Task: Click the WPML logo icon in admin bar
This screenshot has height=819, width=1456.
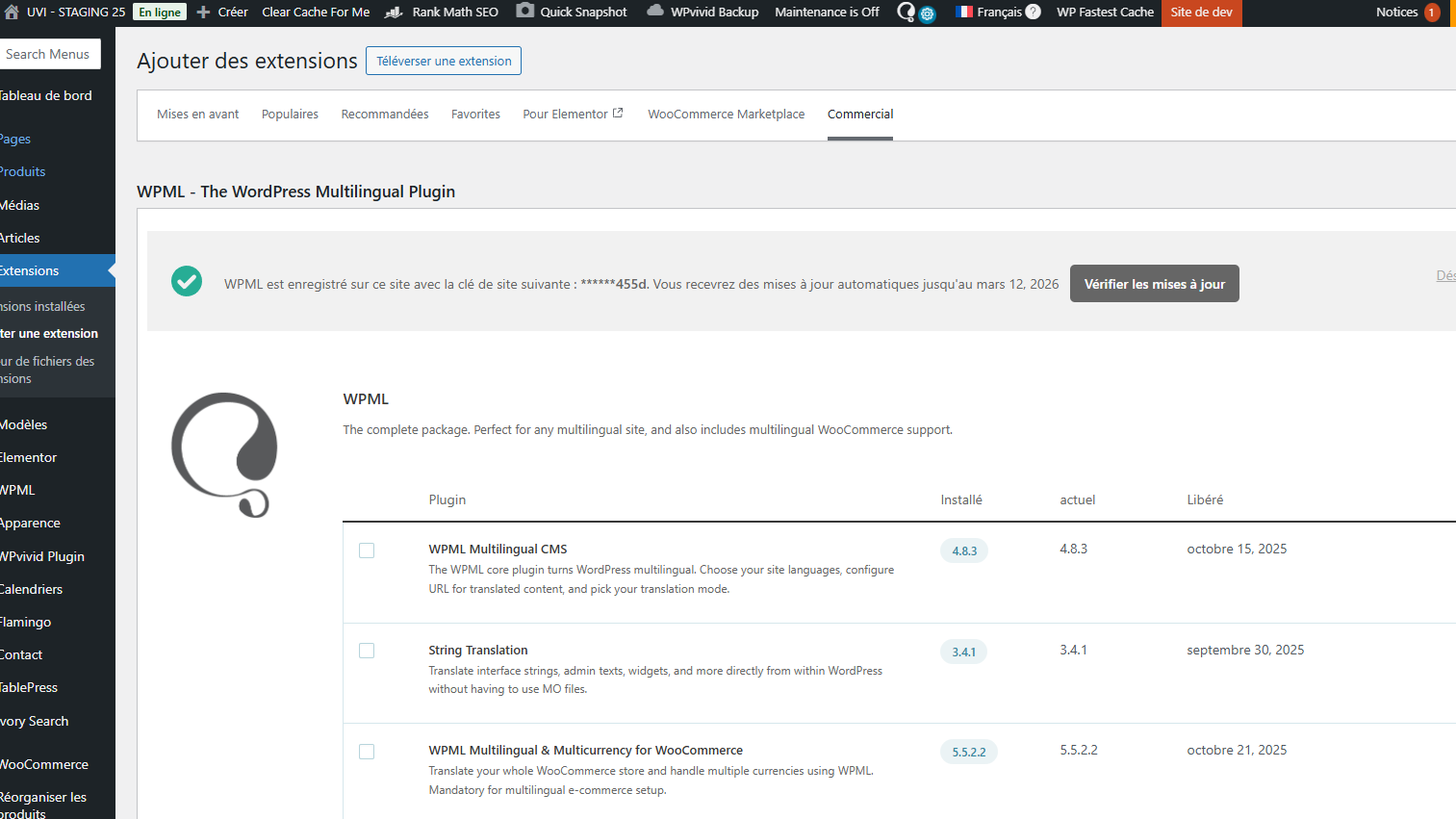Action: (x=907, y=12)
